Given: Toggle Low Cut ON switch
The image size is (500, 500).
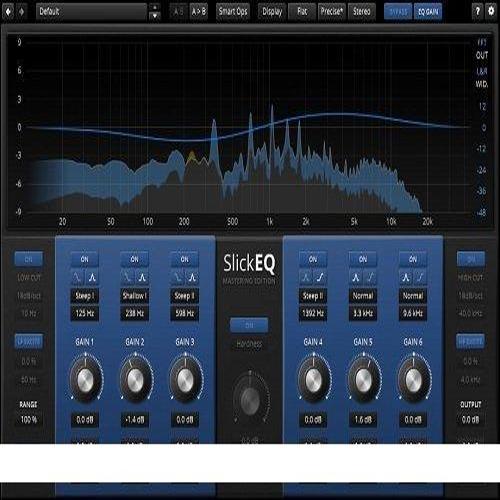Looking at the screenshot, I should (29, 259).
